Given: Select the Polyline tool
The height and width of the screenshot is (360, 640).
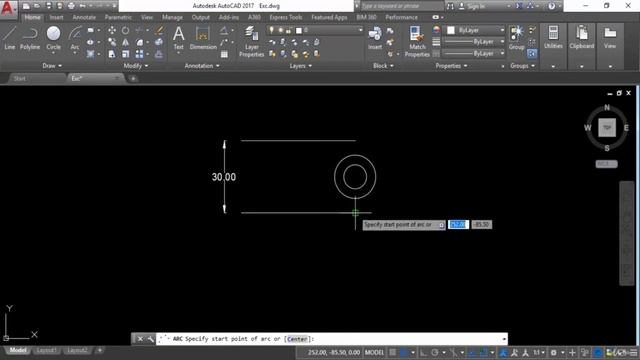Looking at the screenshot, I should click(30, 38).
